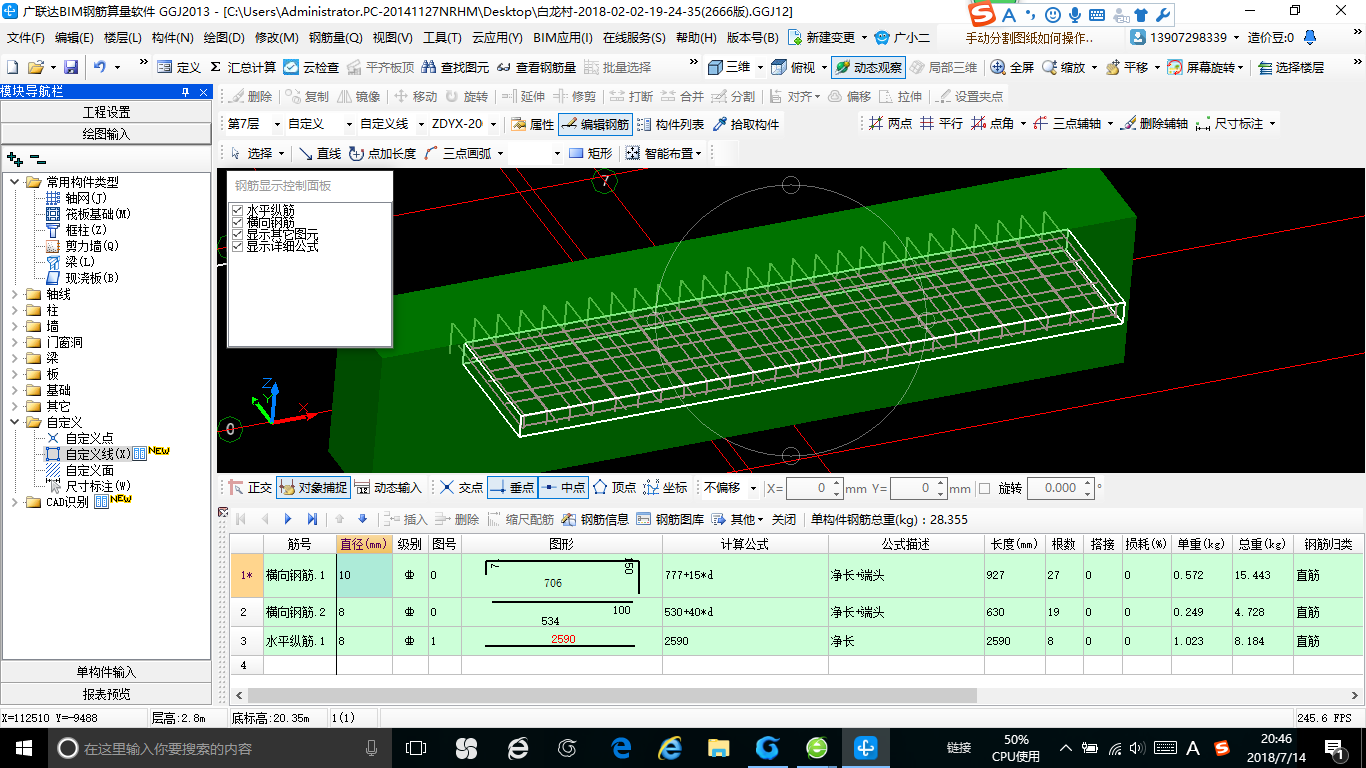The width and height of the screenshot is (1366, 768).
Task: Open the 钢筋量(Q) menu
Action: tap(336, 38)
